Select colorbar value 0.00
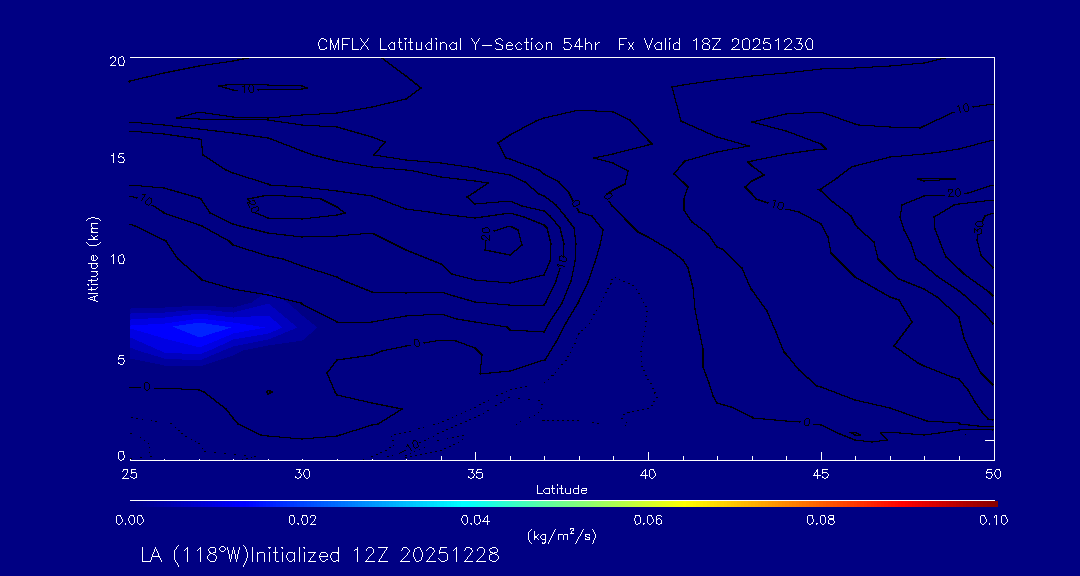The width and height of the screenshot is (1080, 576). tap(129, 520)
